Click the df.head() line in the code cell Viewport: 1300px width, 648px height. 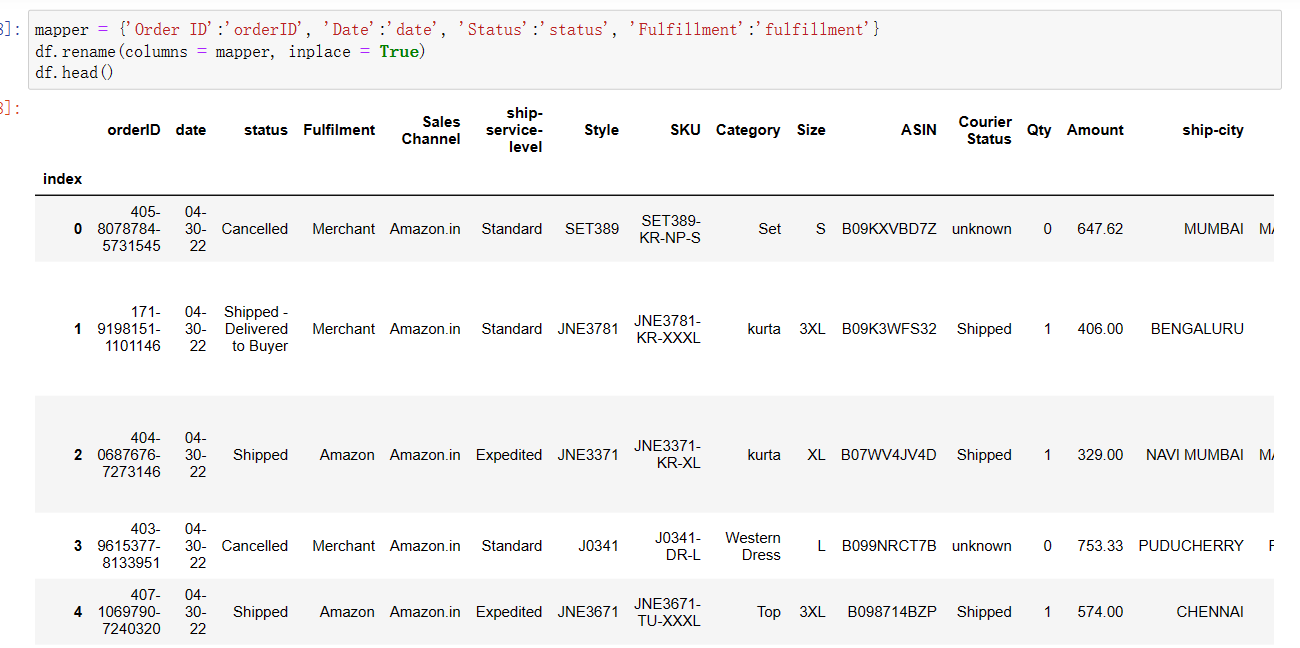point(74,73)
